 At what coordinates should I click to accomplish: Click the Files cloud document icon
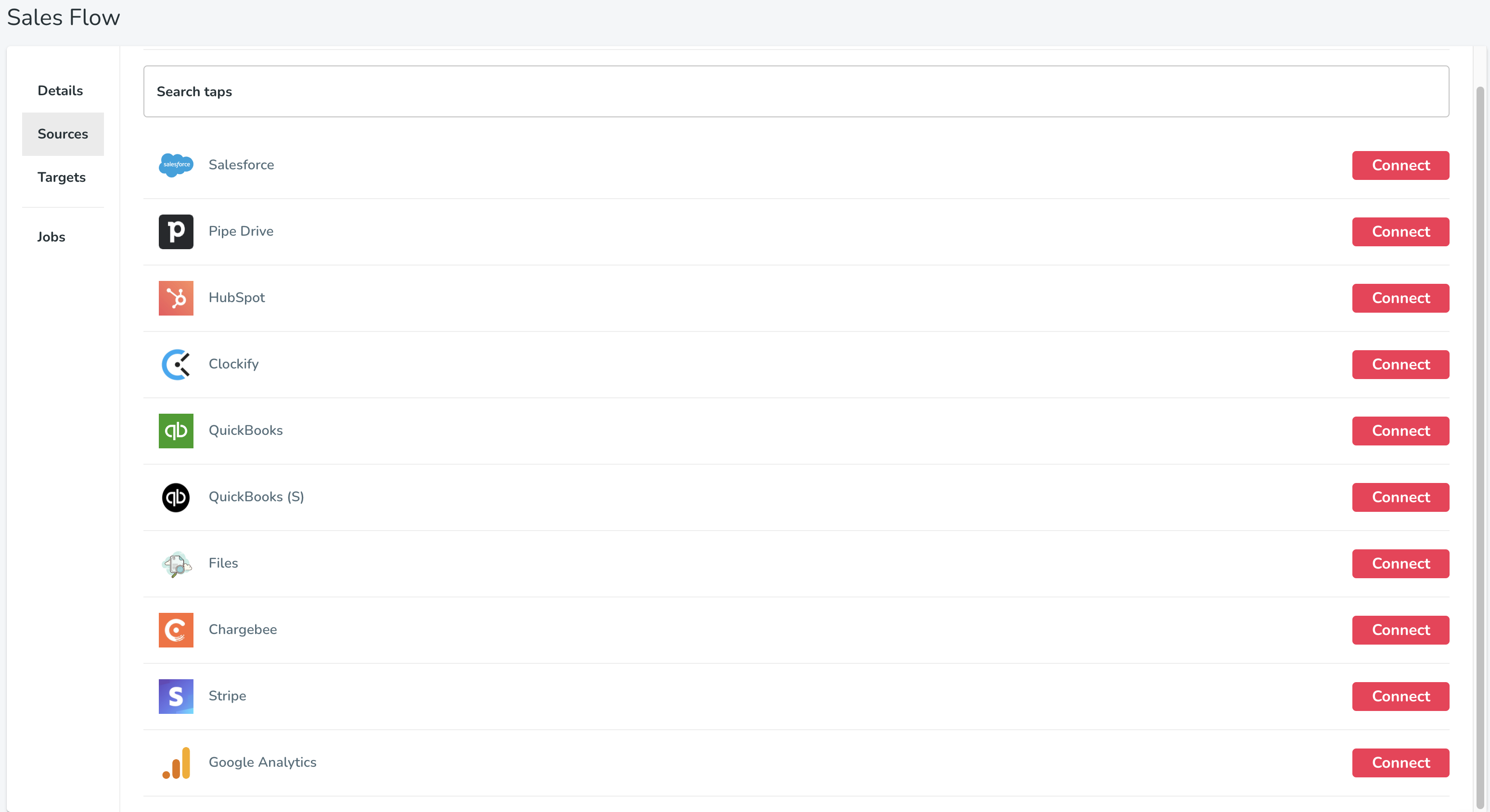point(176,564)
